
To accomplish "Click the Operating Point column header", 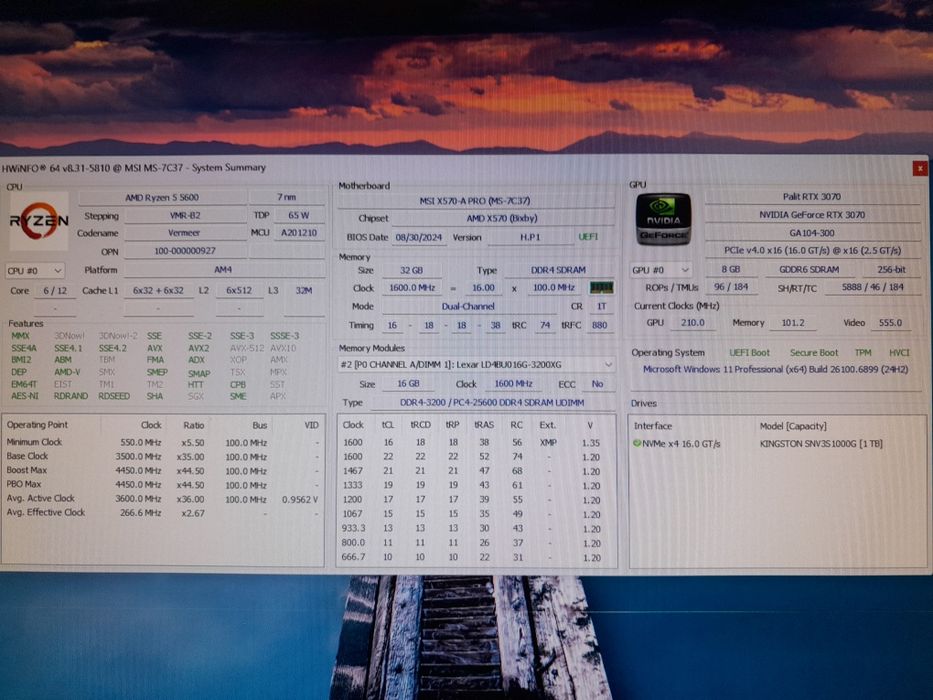I will coord(37,425).
